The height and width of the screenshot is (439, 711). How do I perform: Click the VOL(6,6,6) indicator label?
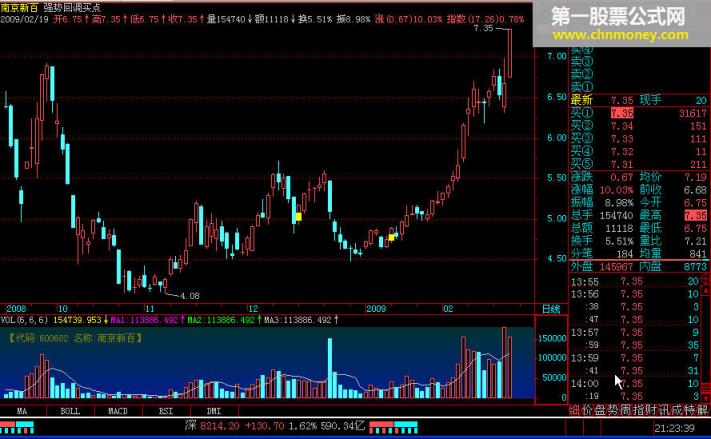(24, 320)
